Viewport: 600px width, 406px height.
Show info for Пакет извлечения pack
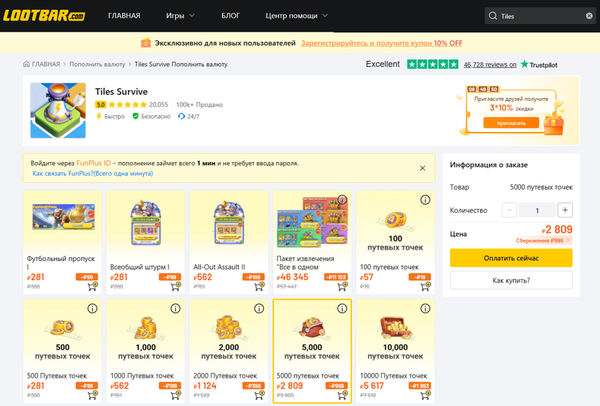[x=342, y=199]
